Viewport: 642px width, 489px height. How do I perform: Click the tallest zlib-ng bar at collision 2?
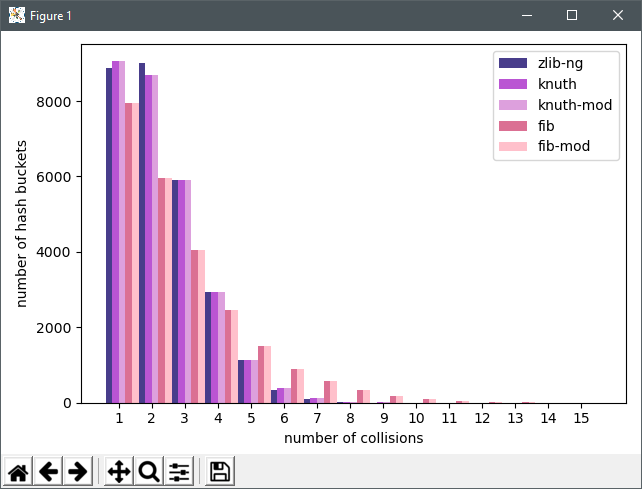142,233
